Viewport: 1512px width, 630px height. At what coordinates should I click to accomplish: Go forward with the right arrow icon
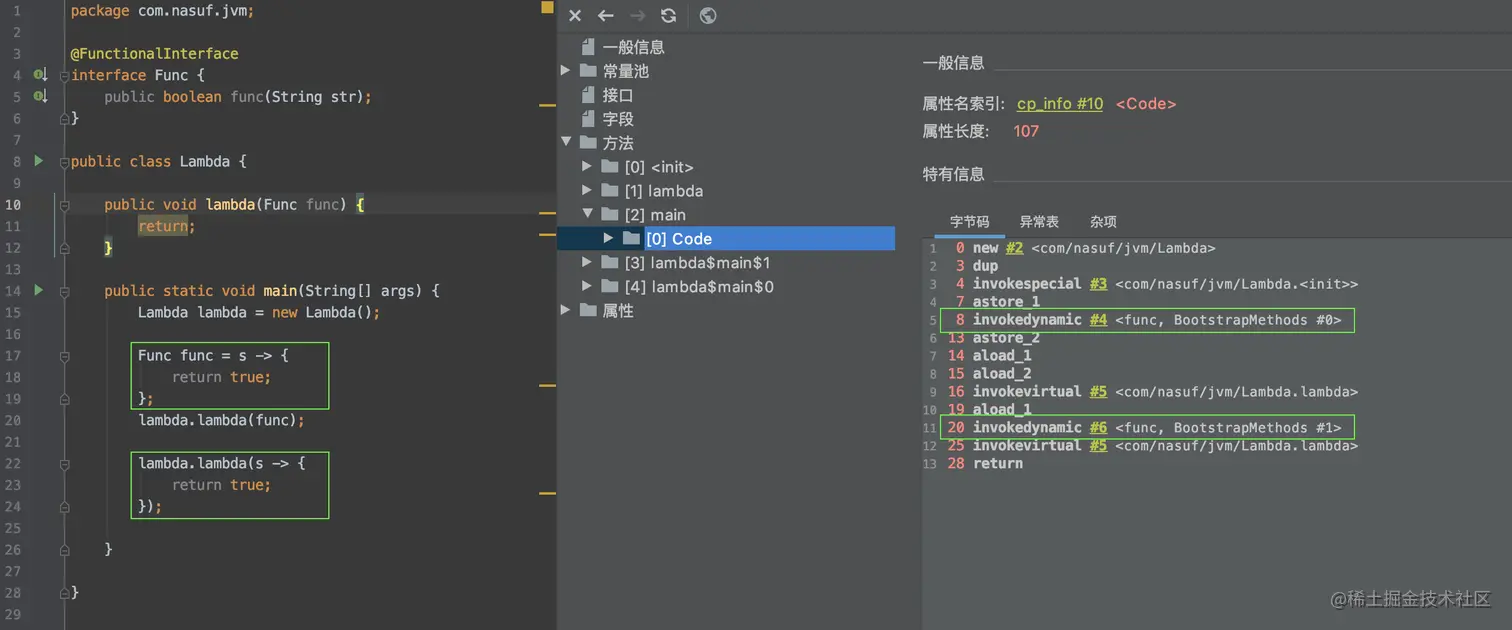[637, 16]
